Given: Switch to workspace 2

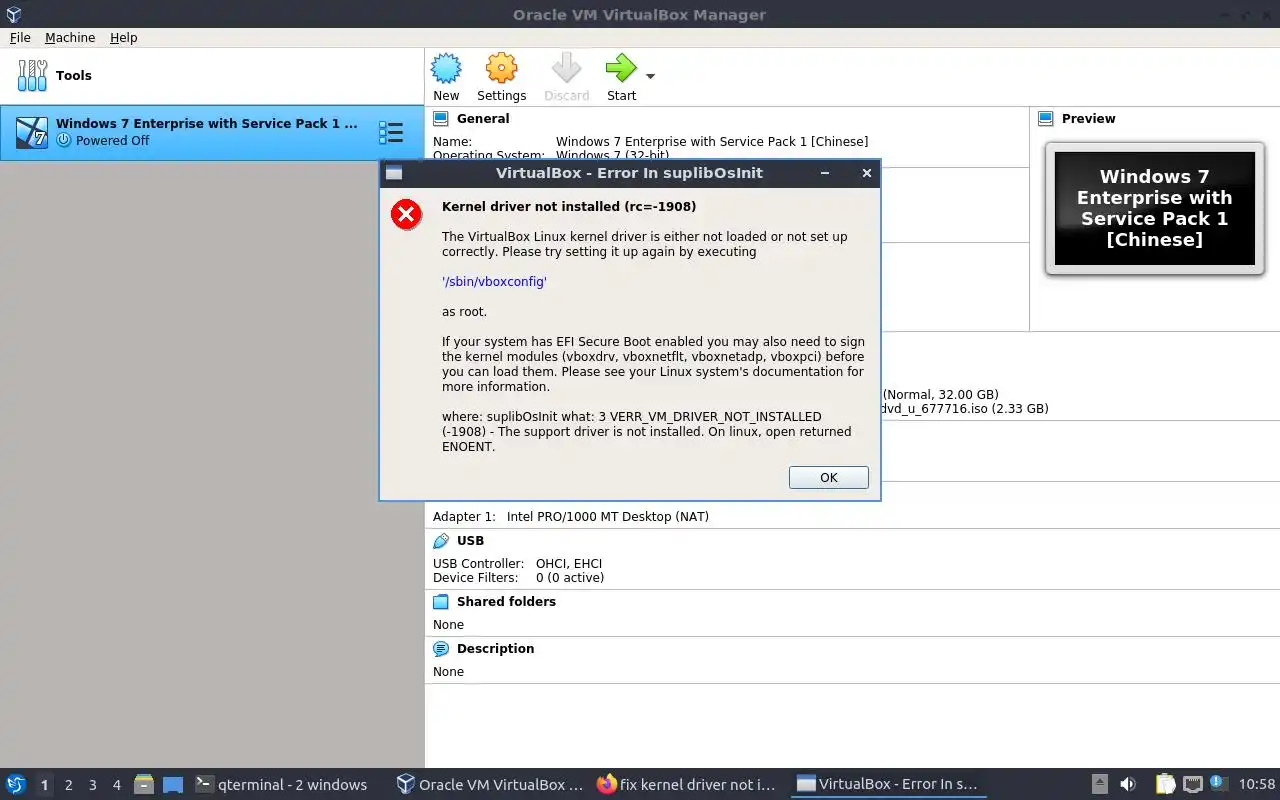Looking at the screenshot, I should click(68, 785).
